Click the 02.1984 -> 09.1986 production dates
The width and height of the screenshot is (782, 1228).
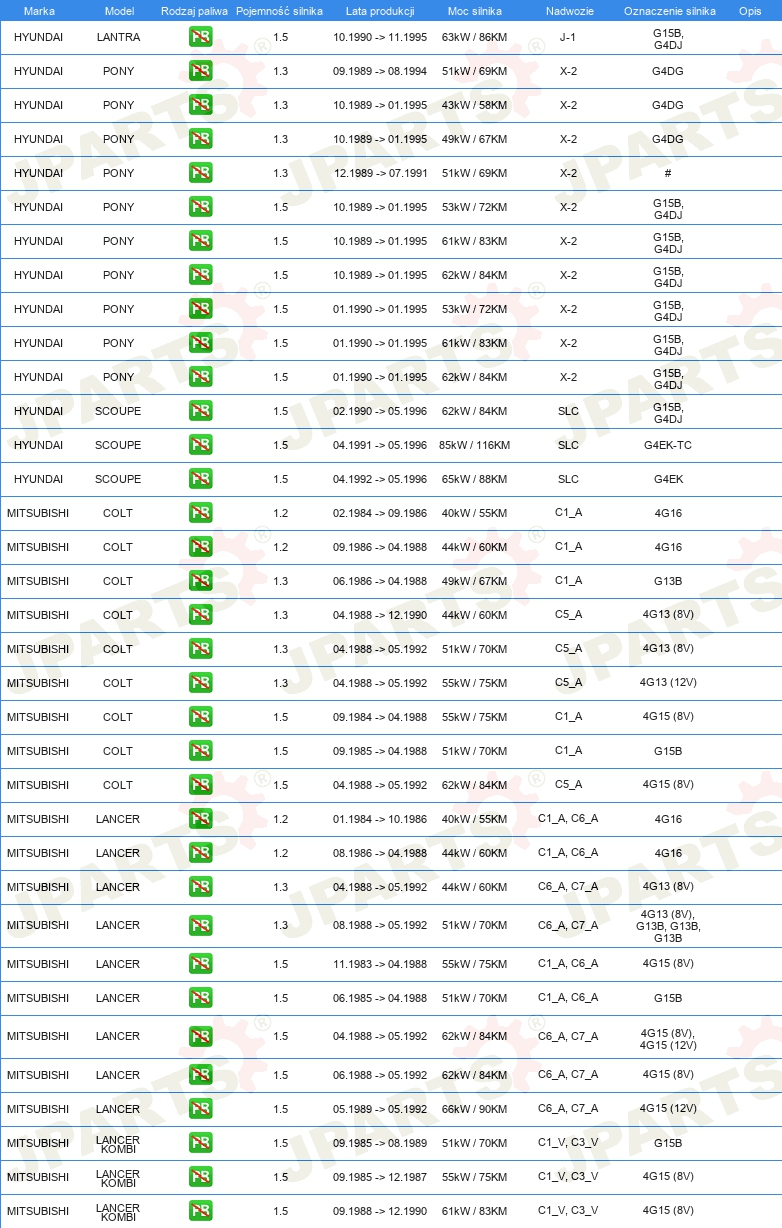tap(380, 514)
